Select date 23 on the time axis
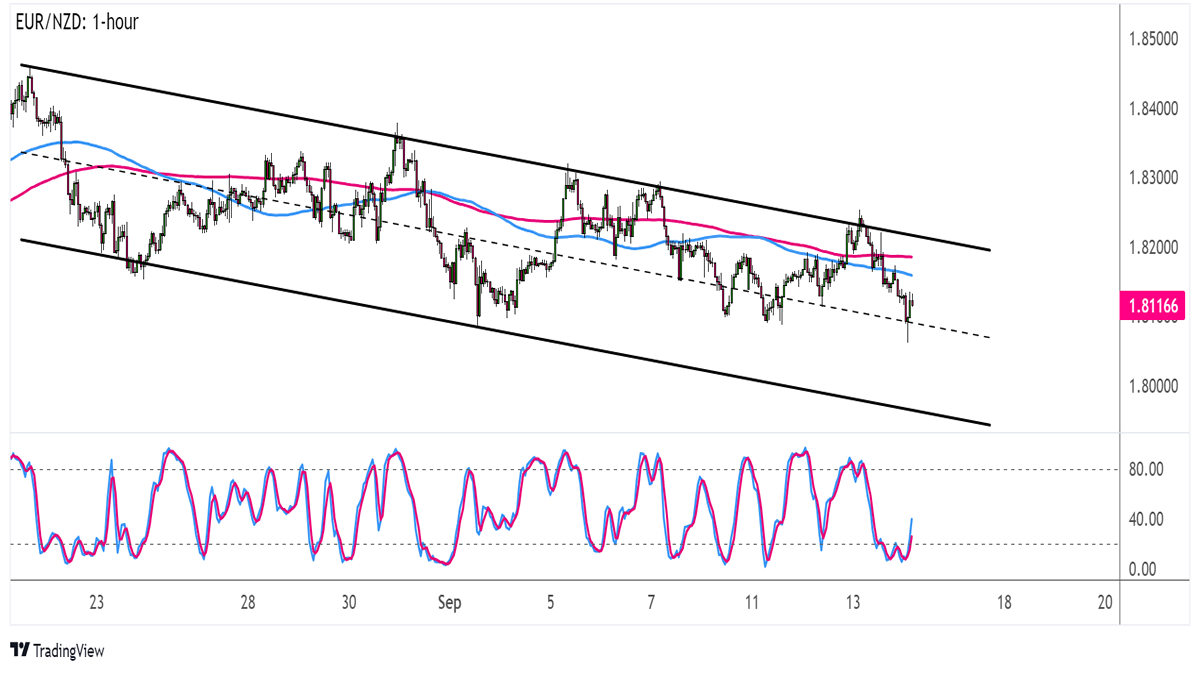Screen dimensions: 1200x675 tap(96, 603)
